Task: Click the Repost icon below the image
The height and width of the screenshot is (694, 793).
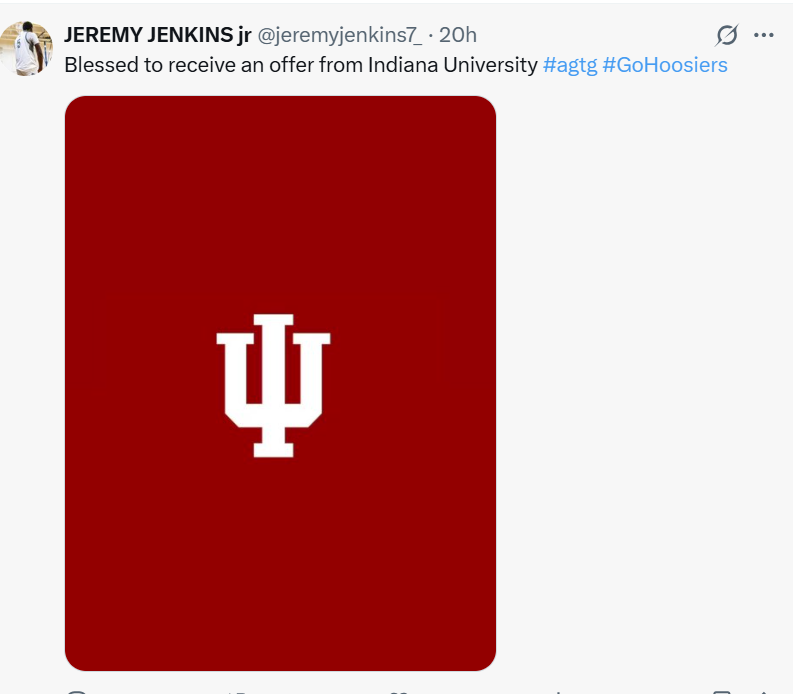Action: pyautogui.click(x=237, y=691)
